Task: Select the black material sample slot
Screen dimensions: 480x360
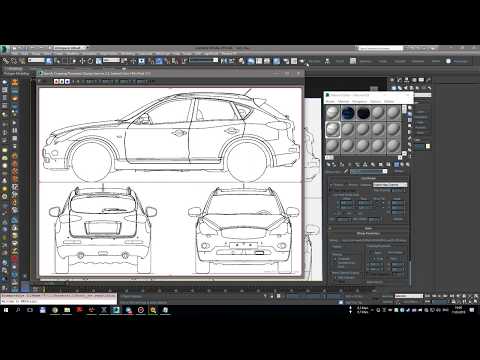Action: pos(363,113)
